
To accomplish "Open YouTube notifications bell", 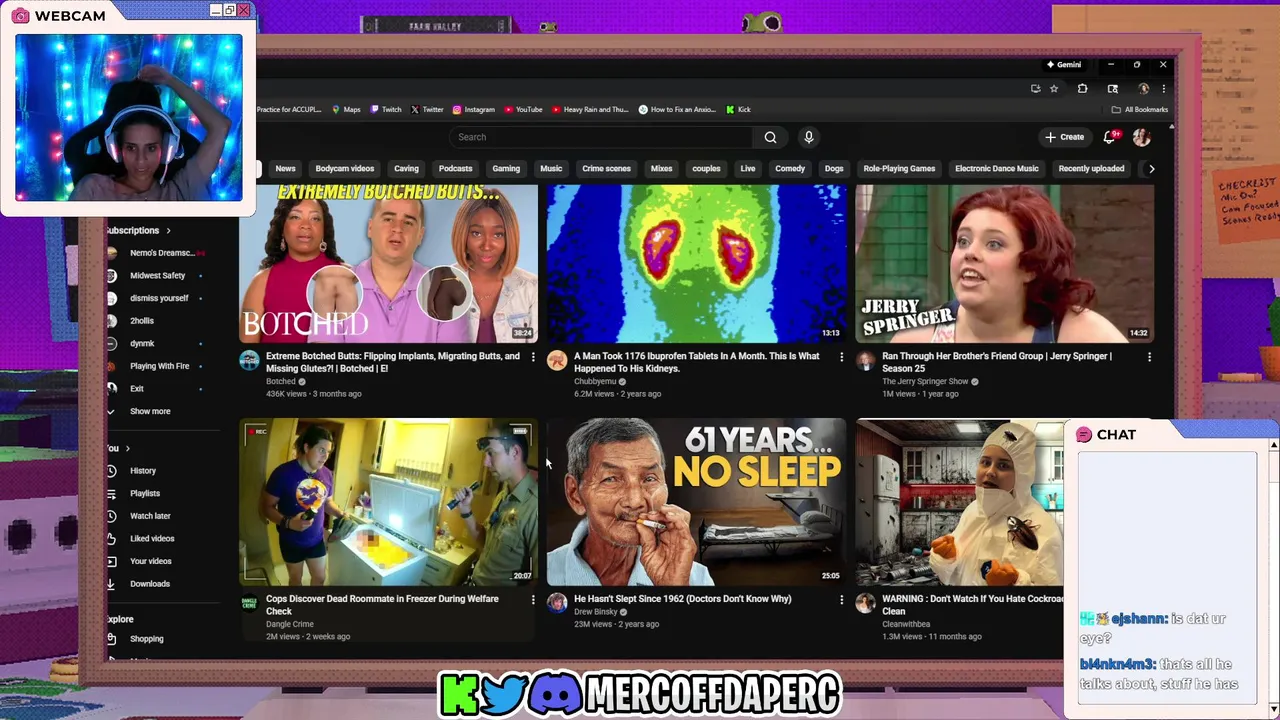I will (1110, 137).
